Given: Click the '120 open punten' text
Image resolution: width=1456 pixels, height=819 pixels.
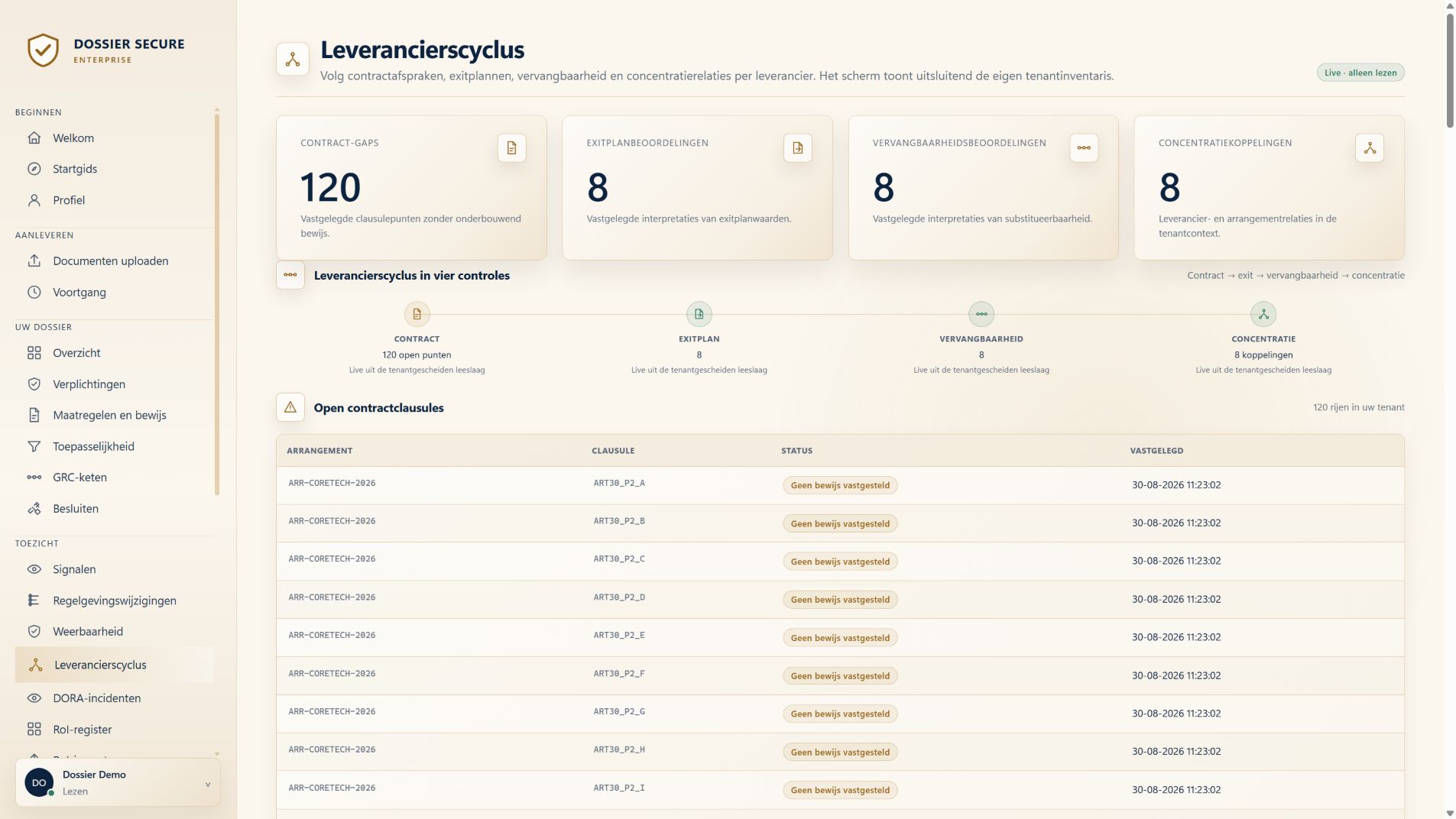Looking at the screenshot, I should 417,355.
